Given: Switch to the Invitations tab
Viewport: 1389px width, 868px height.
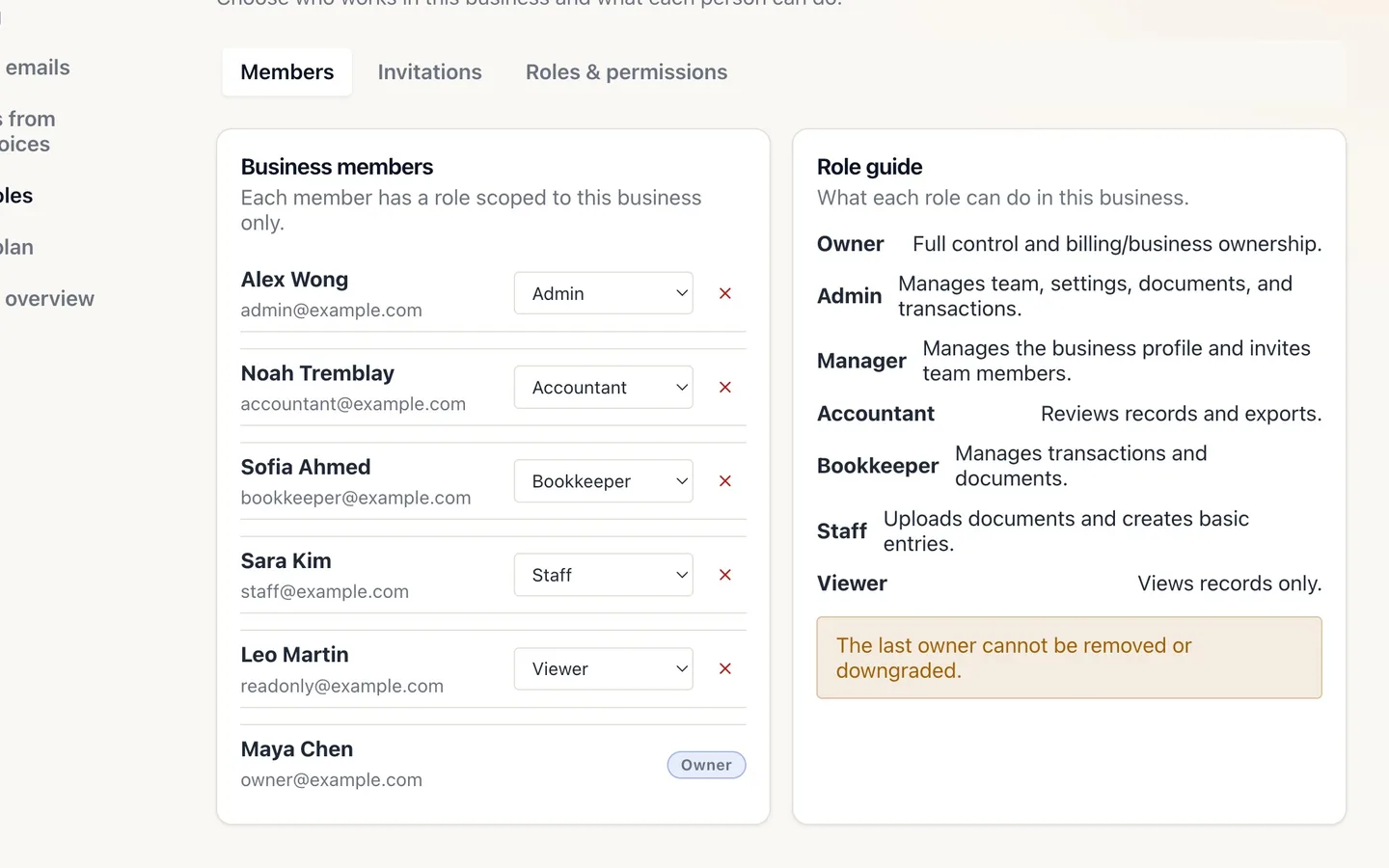Looking at the screenshot, I should point(429,72).
